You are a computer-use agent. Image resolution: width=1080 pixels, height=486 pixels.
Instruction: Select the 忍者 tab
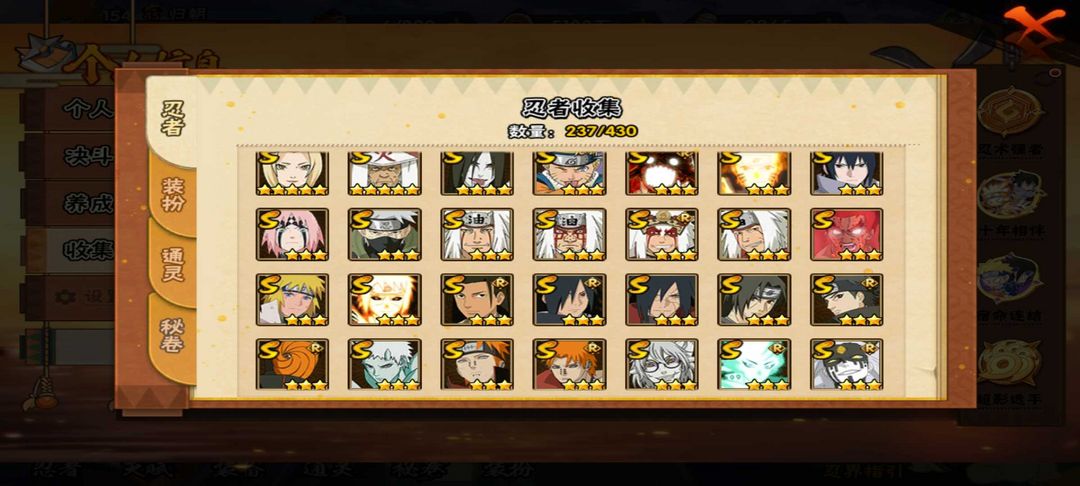172,118
